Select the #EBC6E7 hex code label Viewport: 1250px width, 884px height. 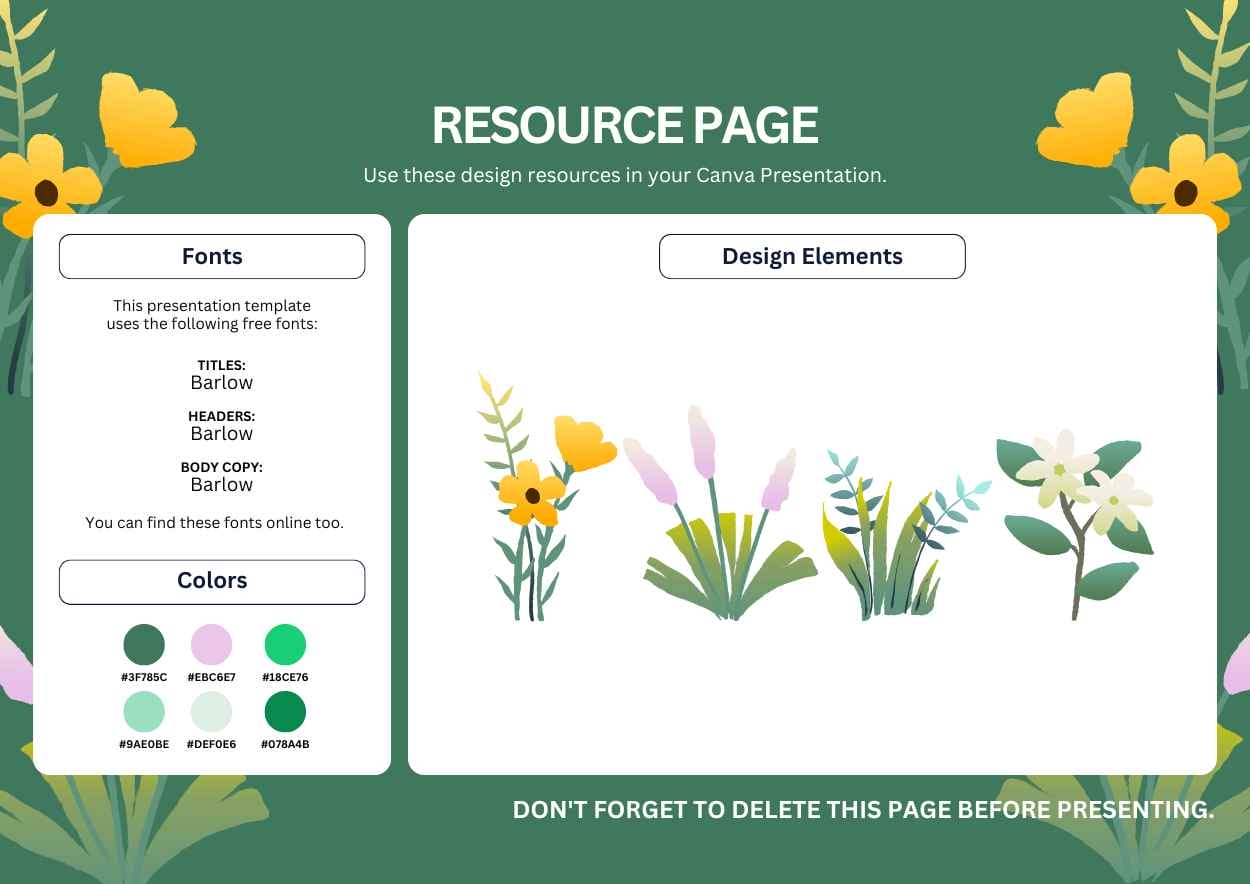211,677
